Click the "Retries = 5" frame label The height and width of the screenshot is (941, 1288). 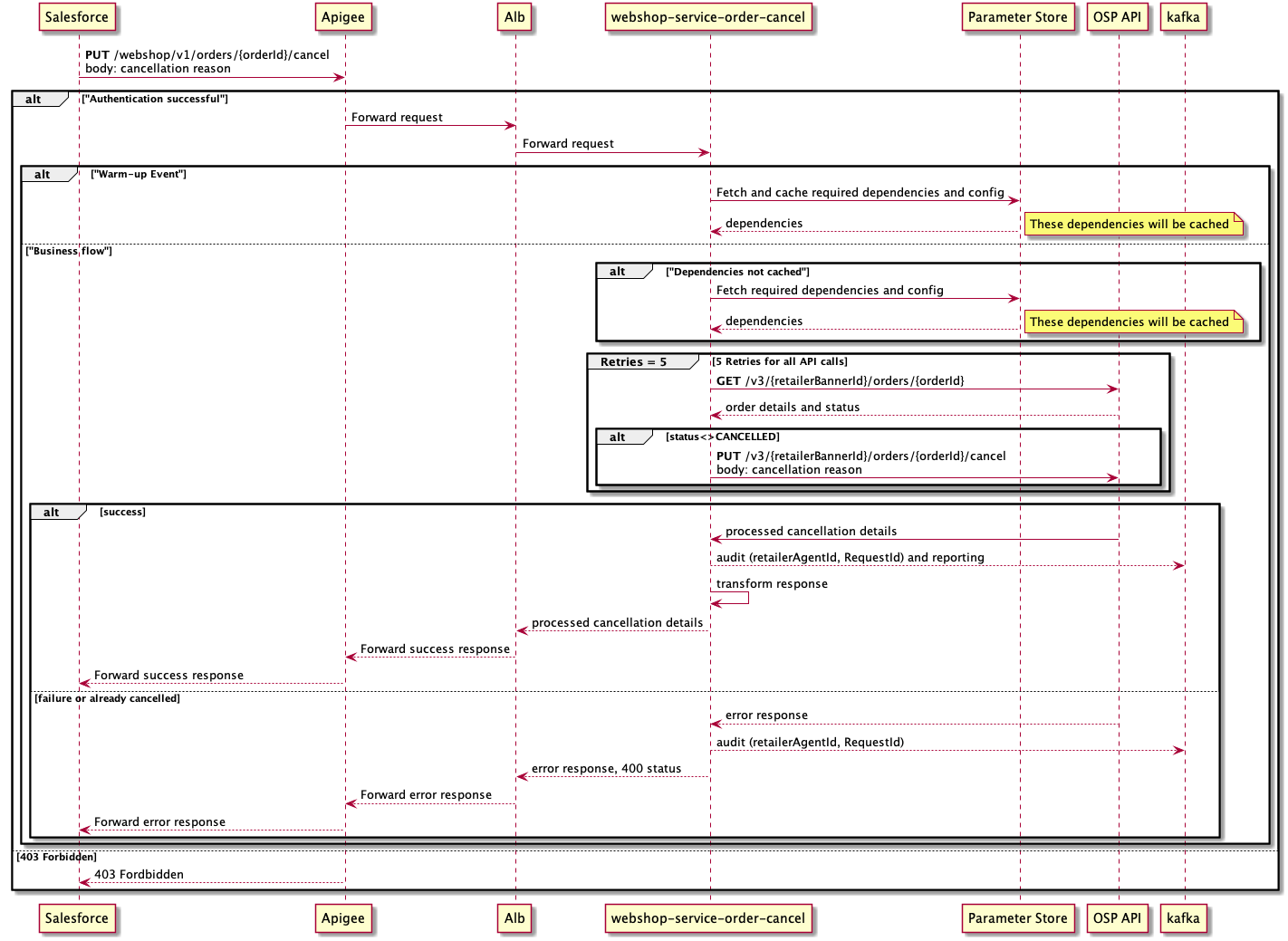pyautogui.click(x=633, y=362)
